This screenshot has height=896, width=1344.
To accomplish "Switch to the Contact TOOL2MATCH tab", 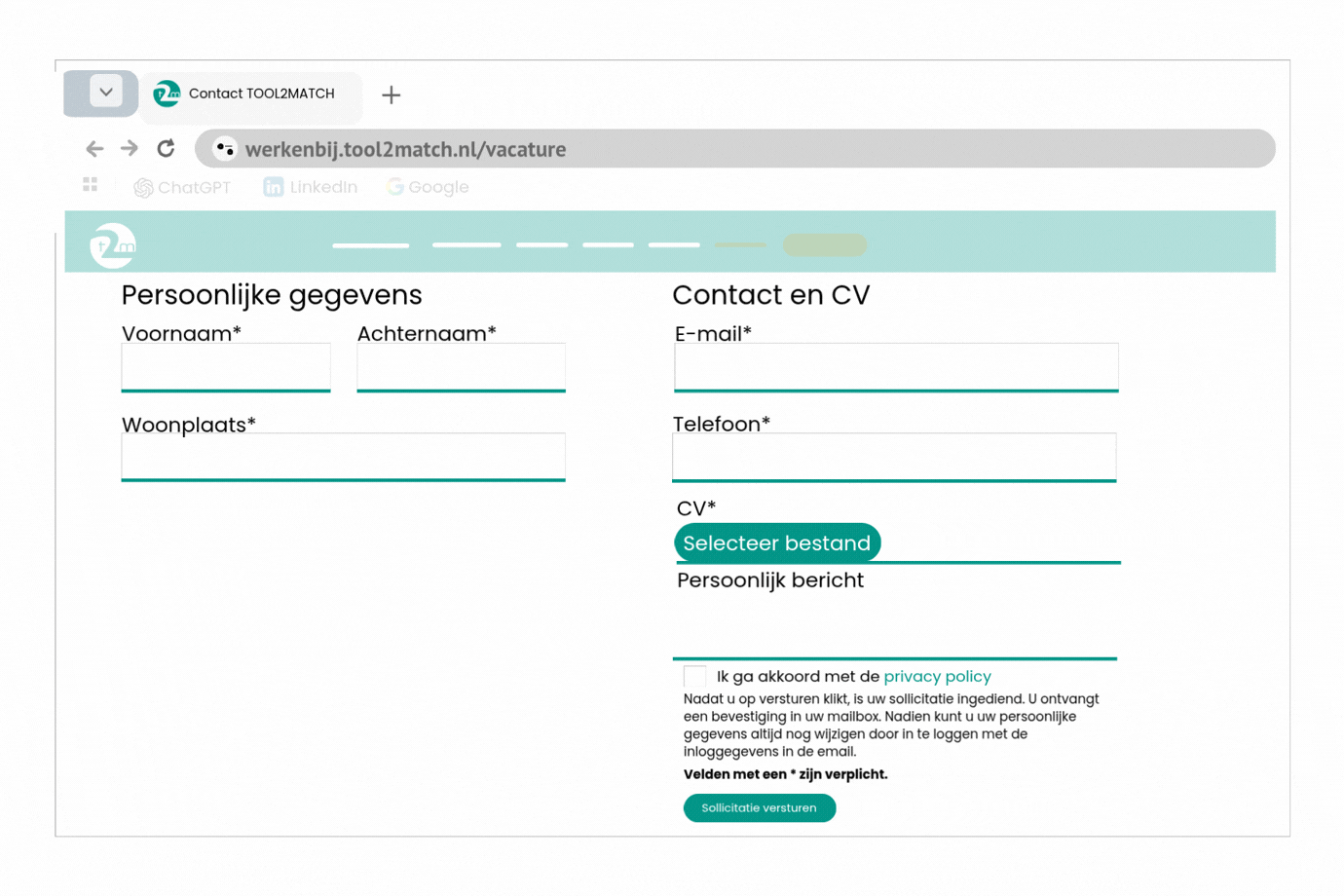I will [251, 94].
